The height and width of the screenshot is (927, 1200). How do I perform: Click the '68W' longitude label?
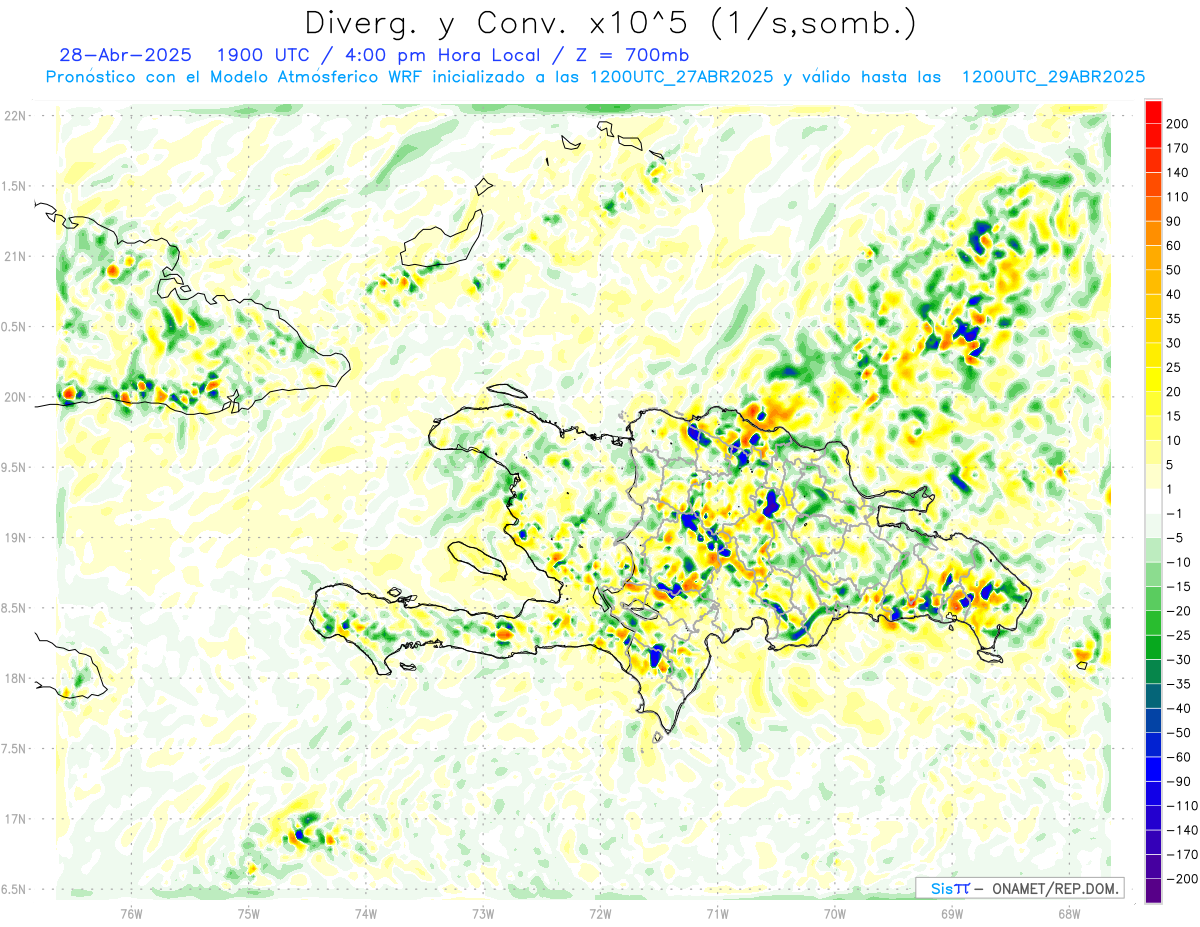(x=1069, y=913)
